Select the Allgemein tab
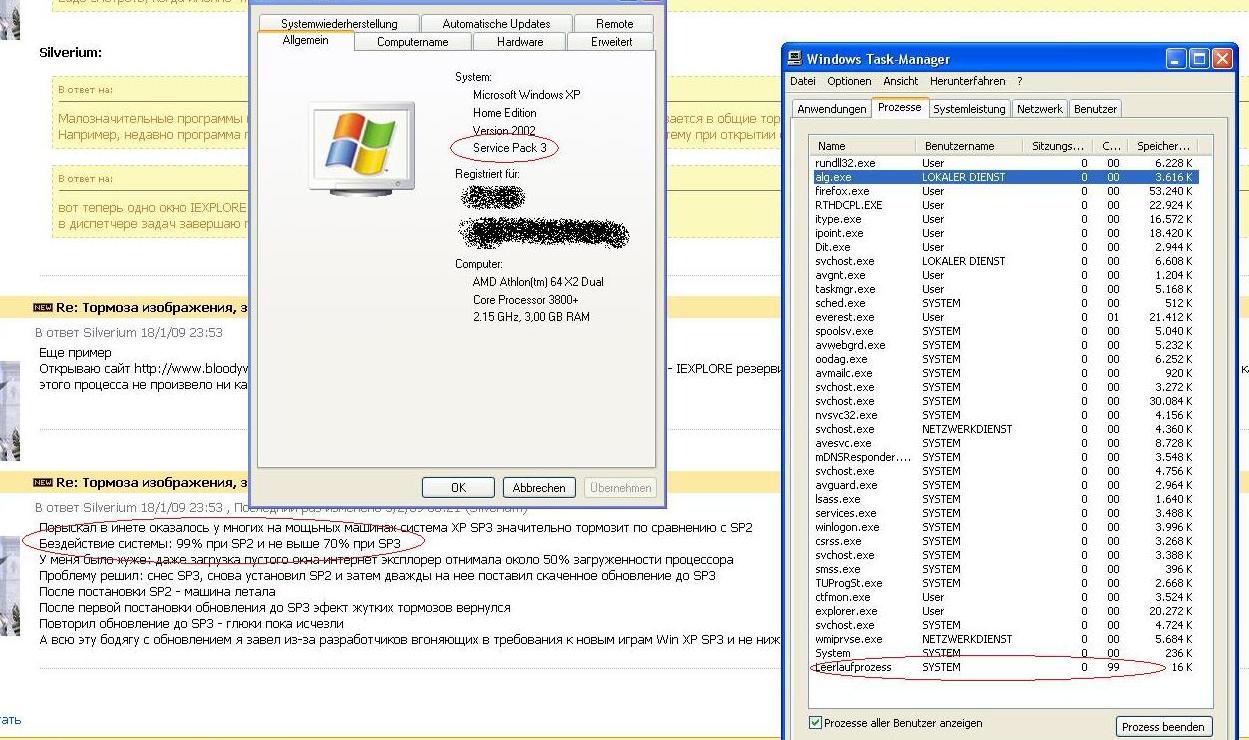Viewport: 1249px width, 740px height. (x=305, y=40)
